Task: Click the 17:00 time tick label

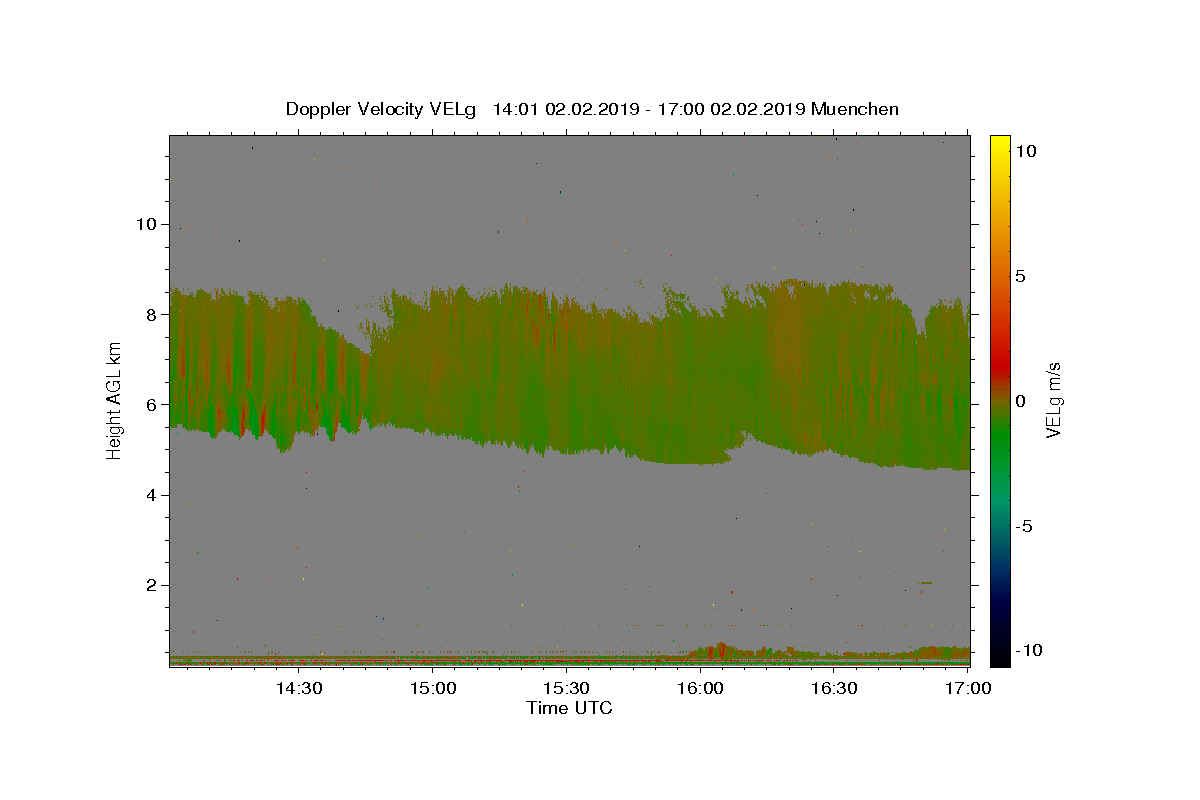Action: (968, 688)
